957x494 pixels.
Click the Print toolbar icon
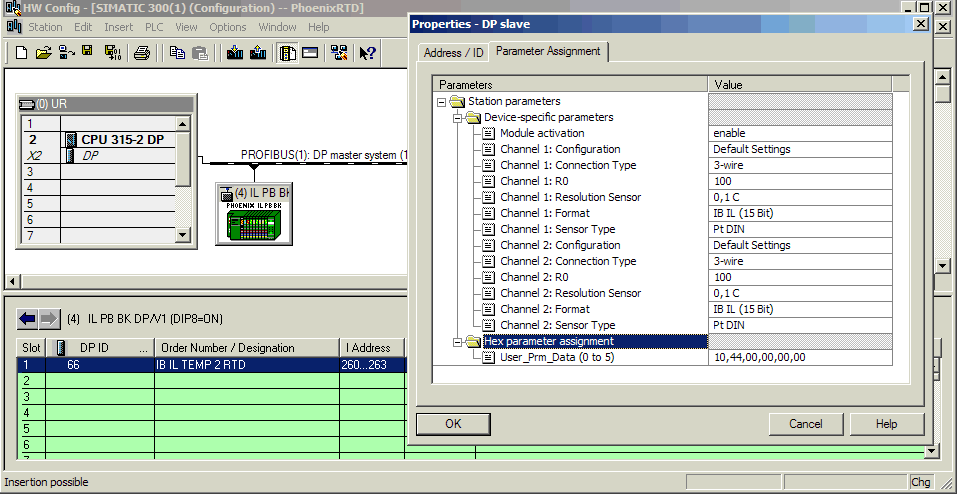[x=142, y=53]
